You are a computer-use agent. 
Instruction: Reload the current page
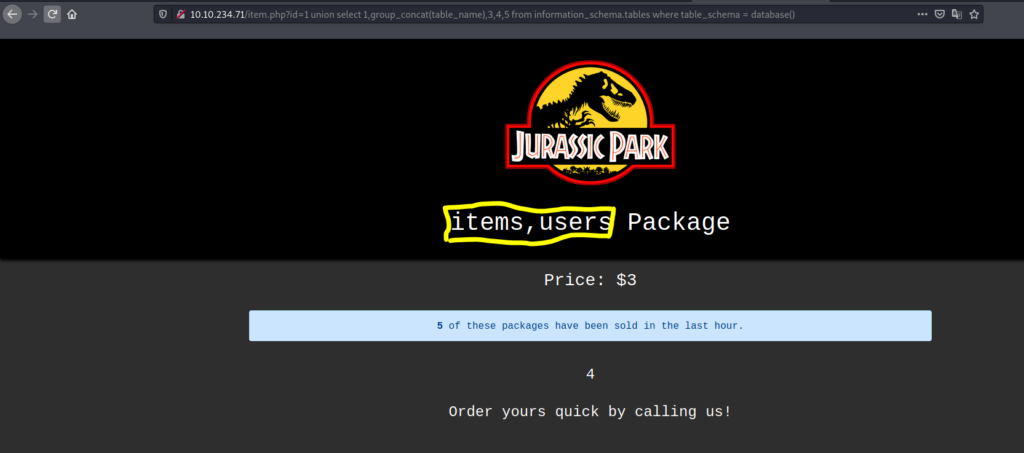(x=52, y=15)
